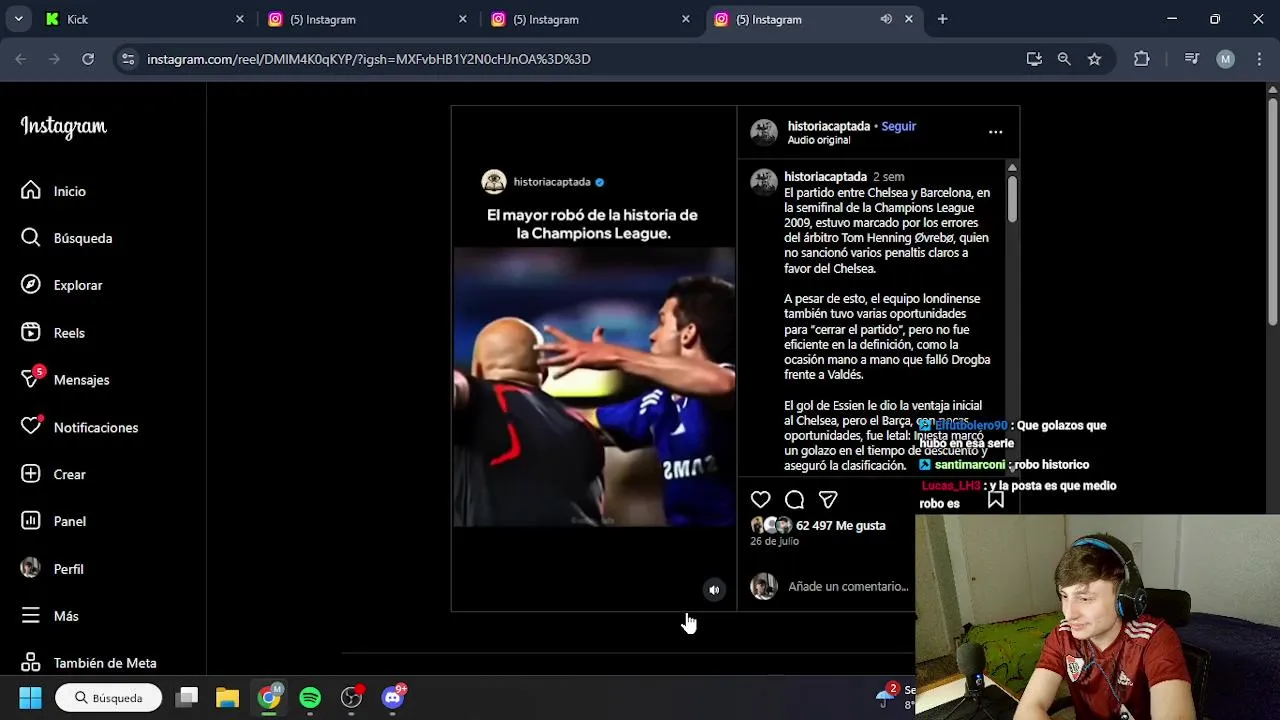Open También de Meta
The height and width of the screenshot is (720, 1280).
[88, 663]
